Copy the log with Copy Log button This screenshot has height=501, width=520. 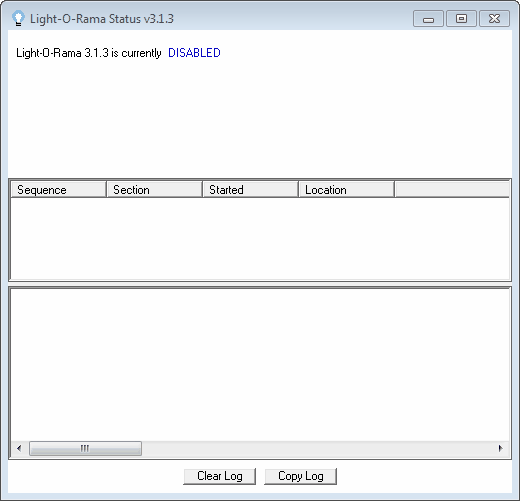pos(301,476)
